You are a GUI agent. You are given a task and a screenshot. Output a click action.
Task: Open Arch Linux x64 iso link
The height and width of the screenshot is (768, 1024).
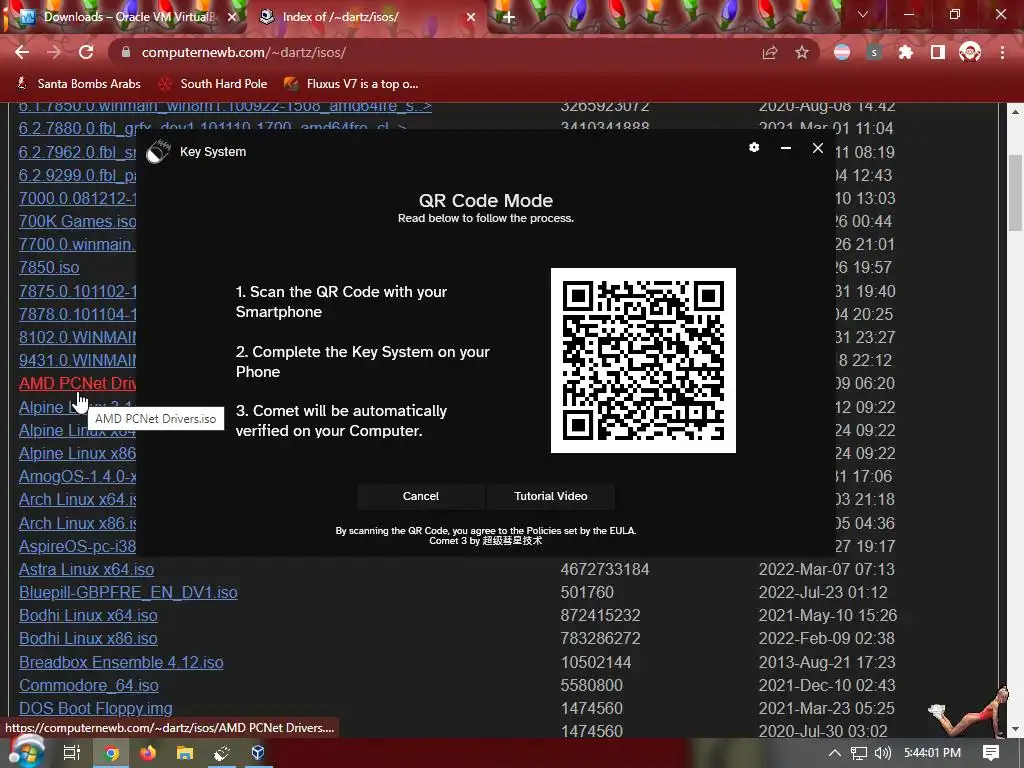pos(77,500)
